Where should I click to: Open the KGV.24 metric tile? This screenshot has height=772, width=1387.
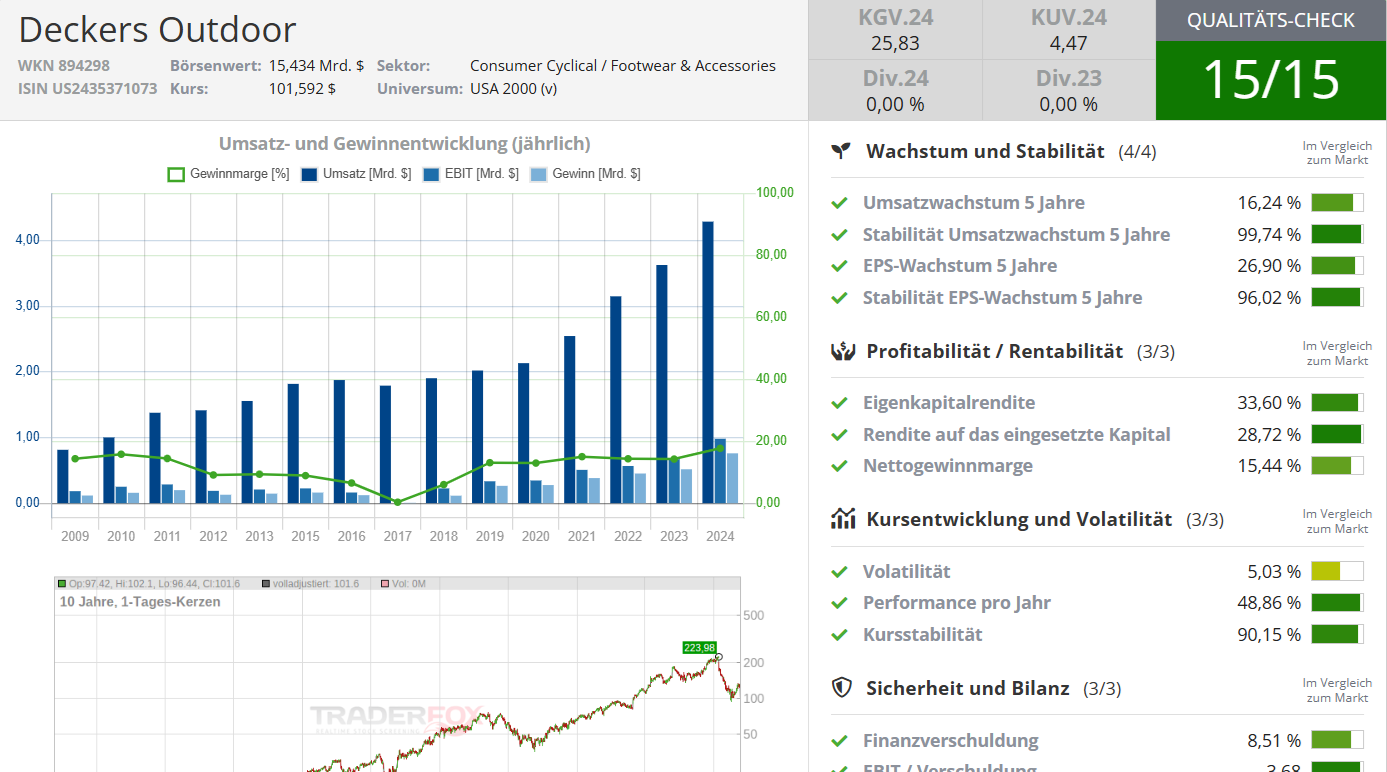pyautogui.click(x=895, y=30)
